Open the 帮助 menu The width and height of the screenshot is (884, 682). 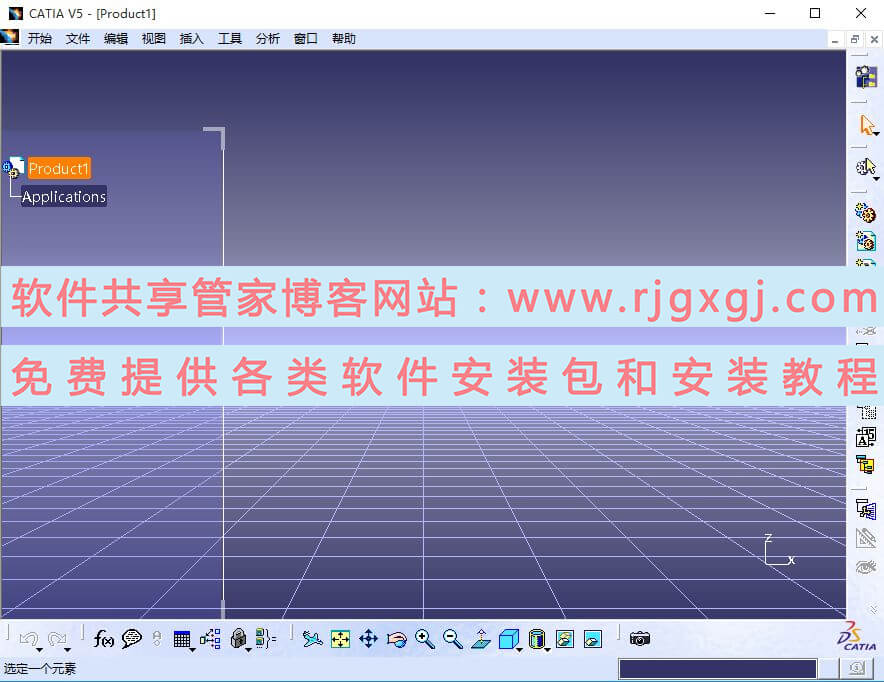click(344, 38)
